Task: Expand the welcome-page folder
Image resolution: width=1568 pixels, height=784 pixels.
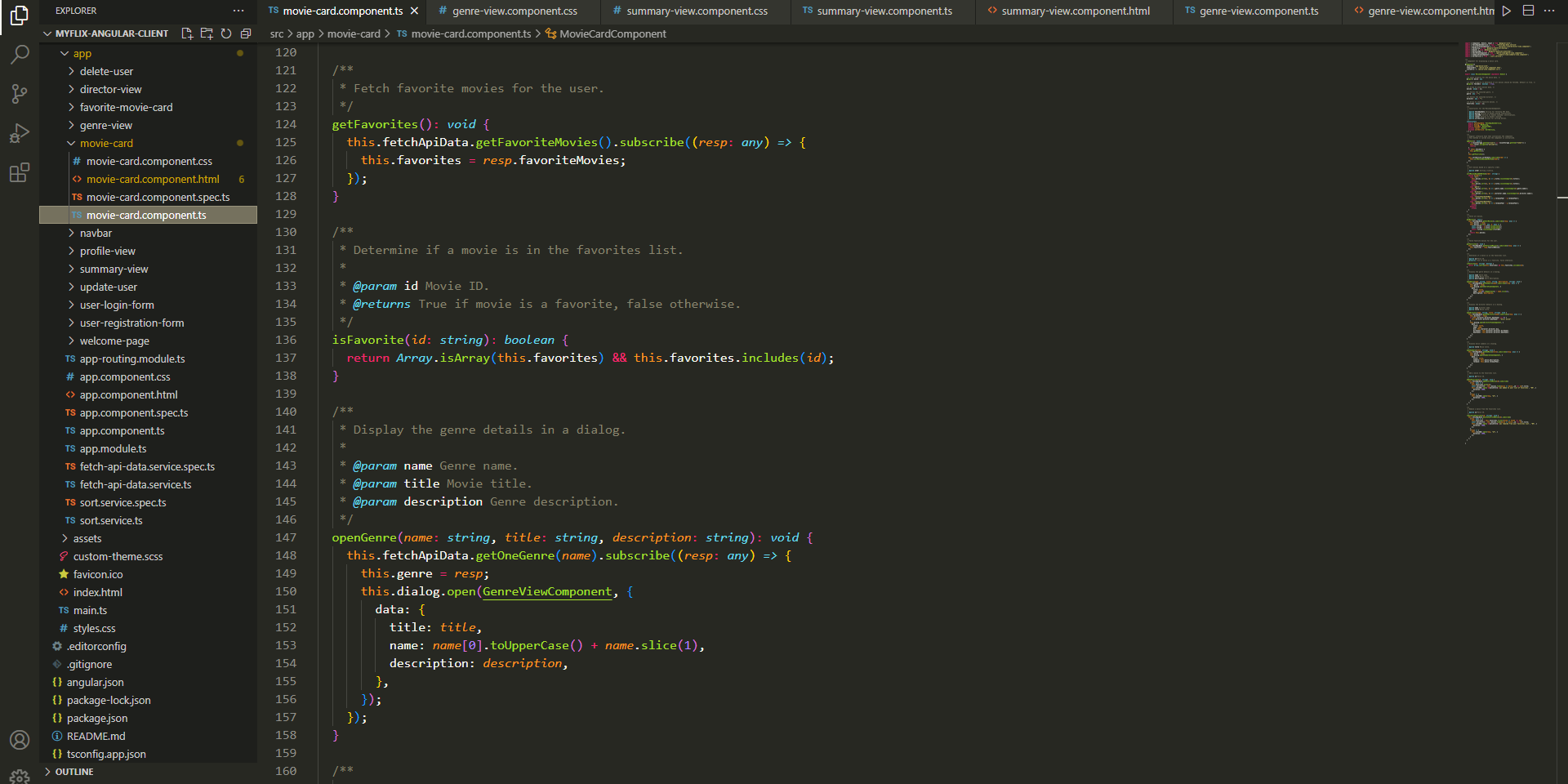Action: pyautogui.click(x=148, y=341)
